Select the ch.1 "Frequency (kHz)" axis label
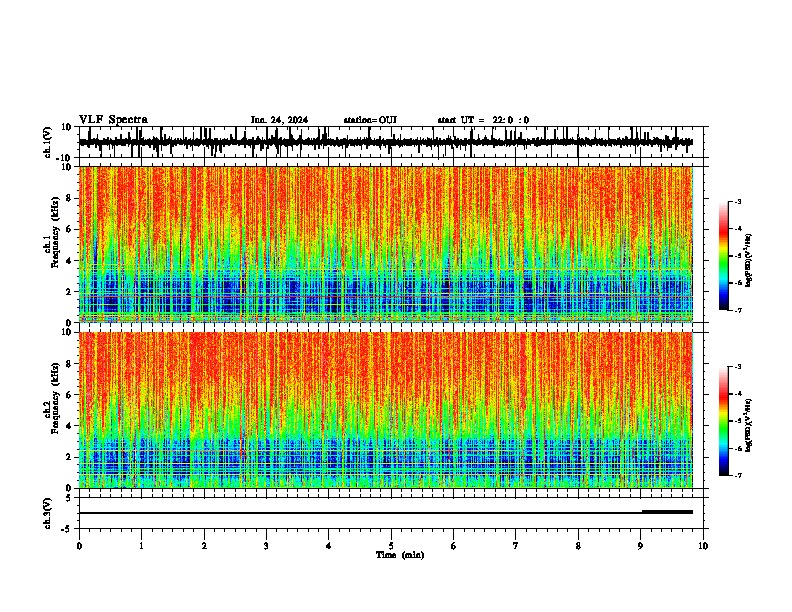Viewport: 792px width, 612px height. pos(56,232)
